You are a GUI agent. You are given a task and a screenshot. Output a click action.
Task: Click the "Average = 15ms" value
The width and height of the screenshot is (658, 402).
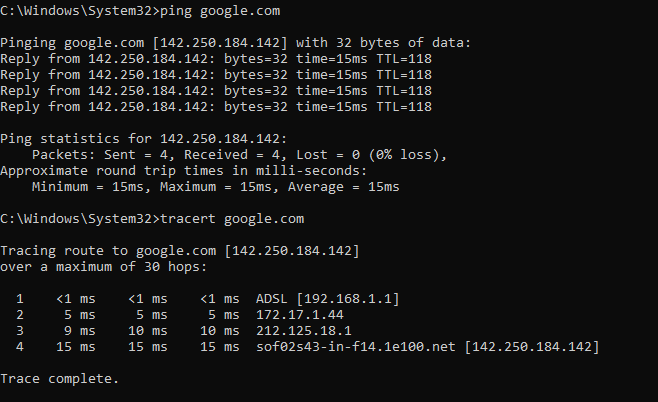pos(345,186)
